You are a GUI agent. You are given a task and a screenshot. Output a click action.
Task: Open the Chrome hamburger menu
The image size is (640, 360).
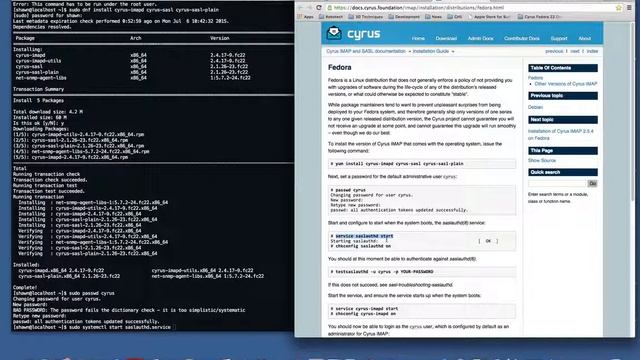(629, 8)
